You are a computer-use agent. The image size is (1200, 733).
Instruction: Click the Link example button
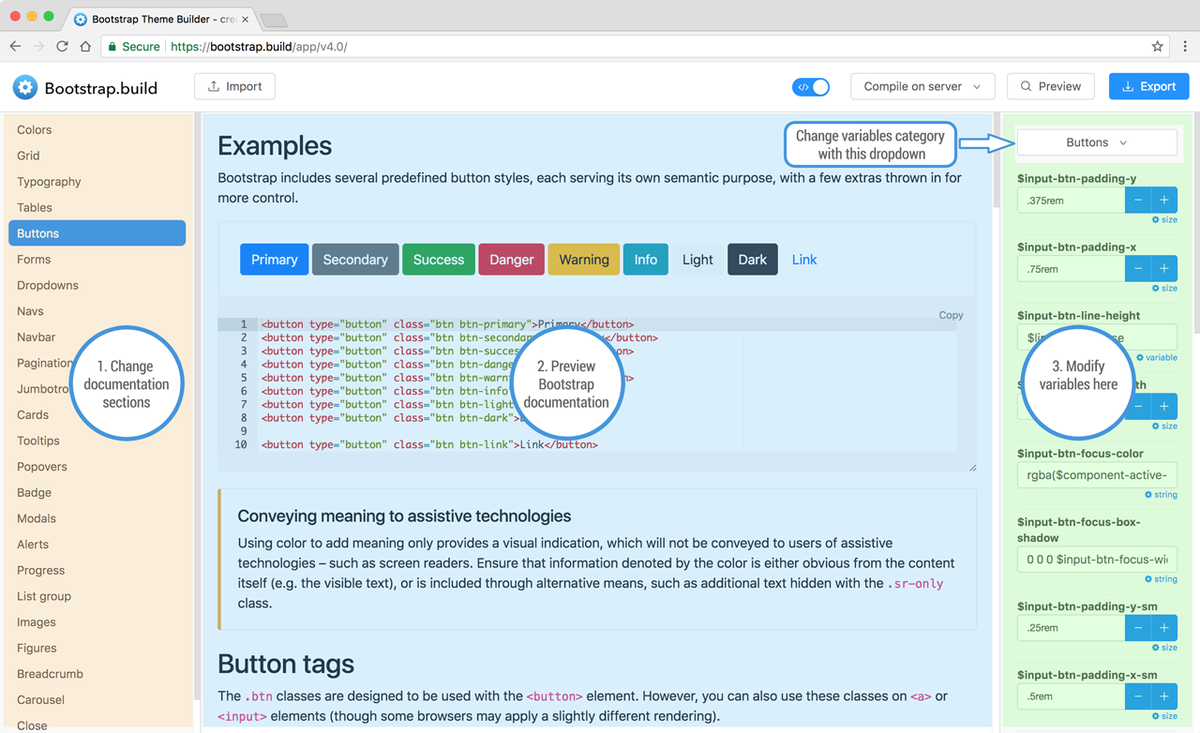click(804, 259)
